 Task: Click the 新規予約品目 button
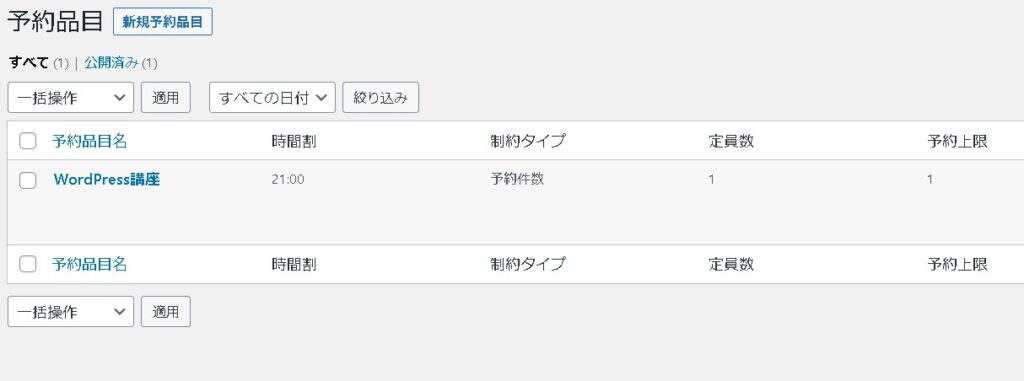pyautogui.click(x=163, y=22)
